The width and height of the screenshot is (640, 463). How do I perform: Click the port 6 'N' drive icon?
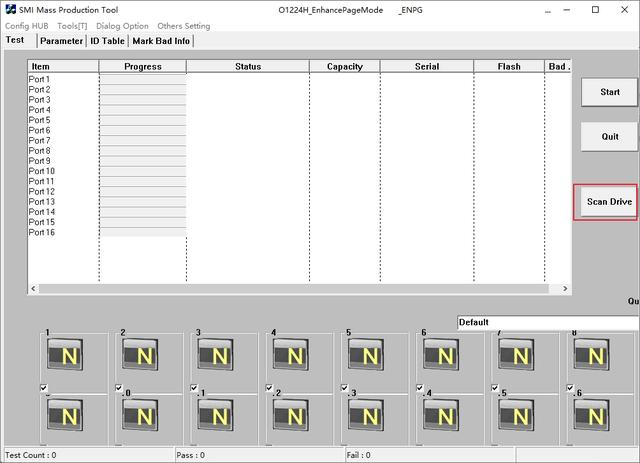click(x=440, y=354)
